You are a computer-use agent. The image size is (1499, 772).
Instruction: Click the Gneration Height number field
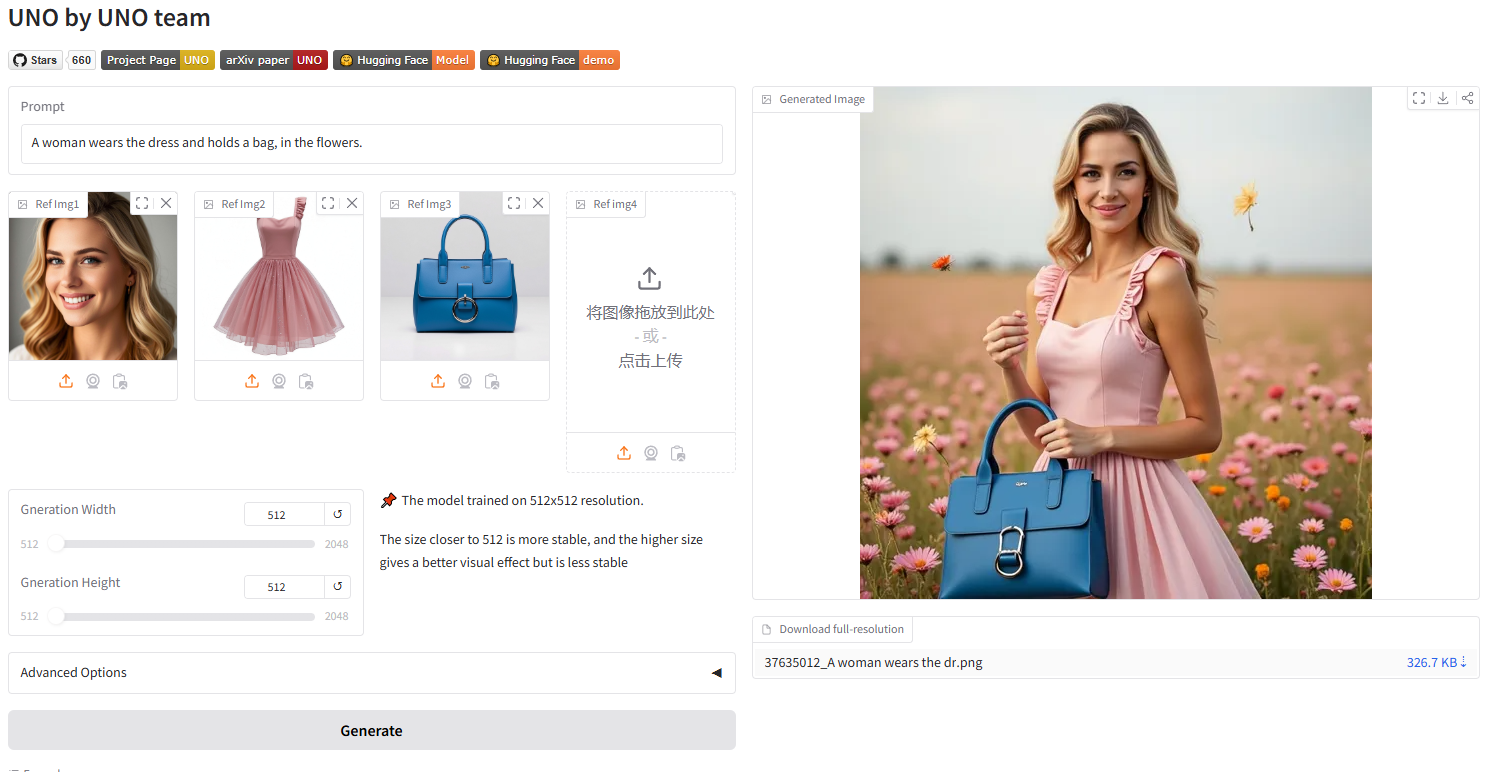(284, 587)
